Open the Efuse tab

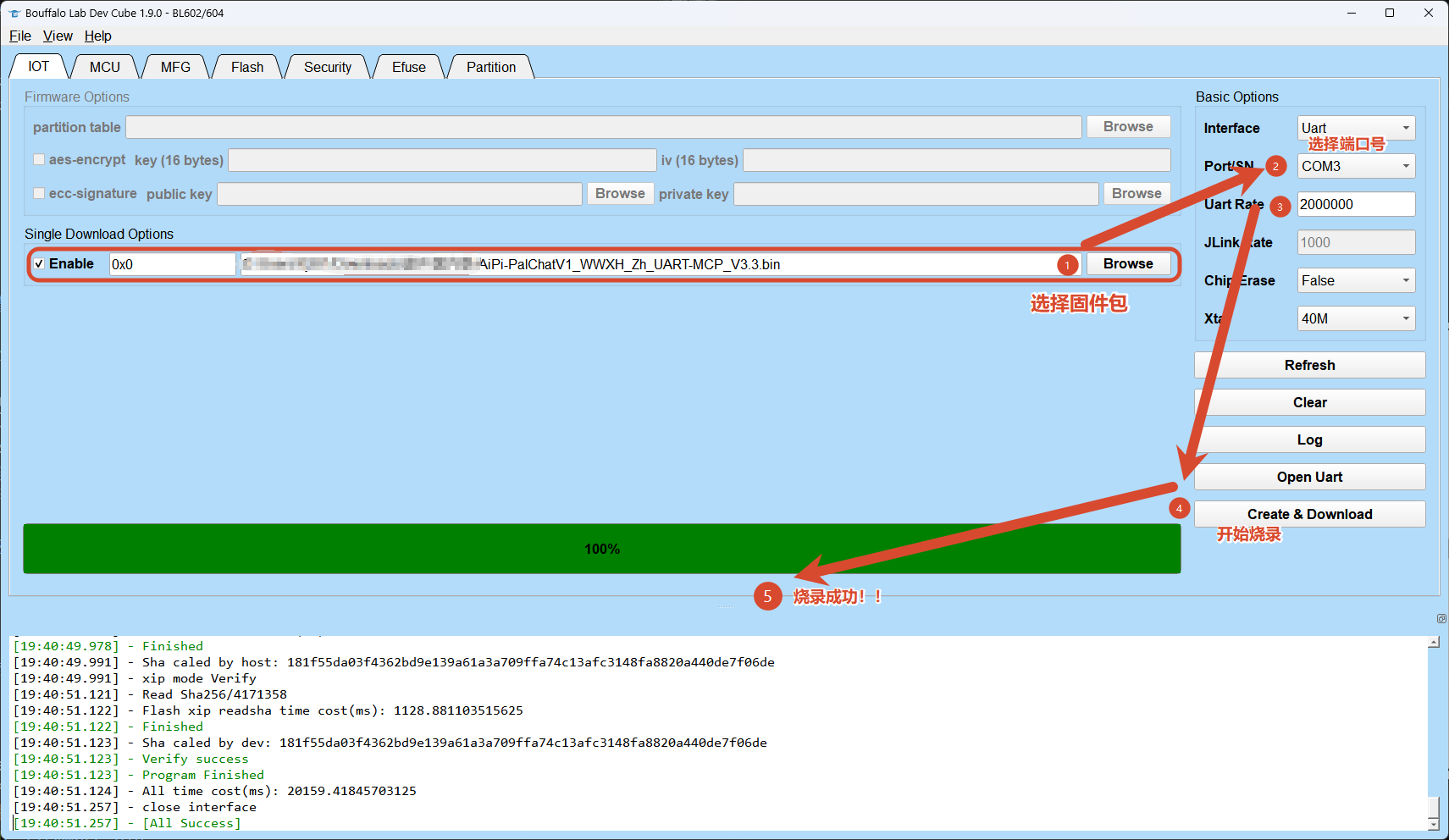tap(409, 67)
